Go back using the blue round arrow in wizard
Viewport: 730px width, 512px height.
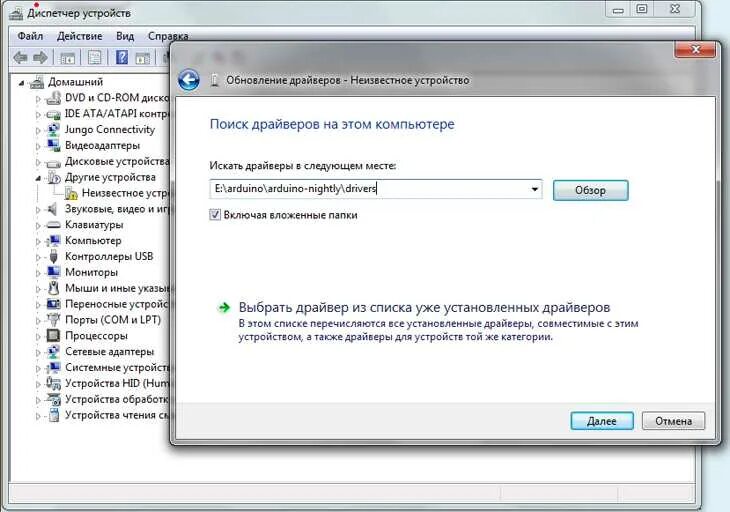coord(189,80)
